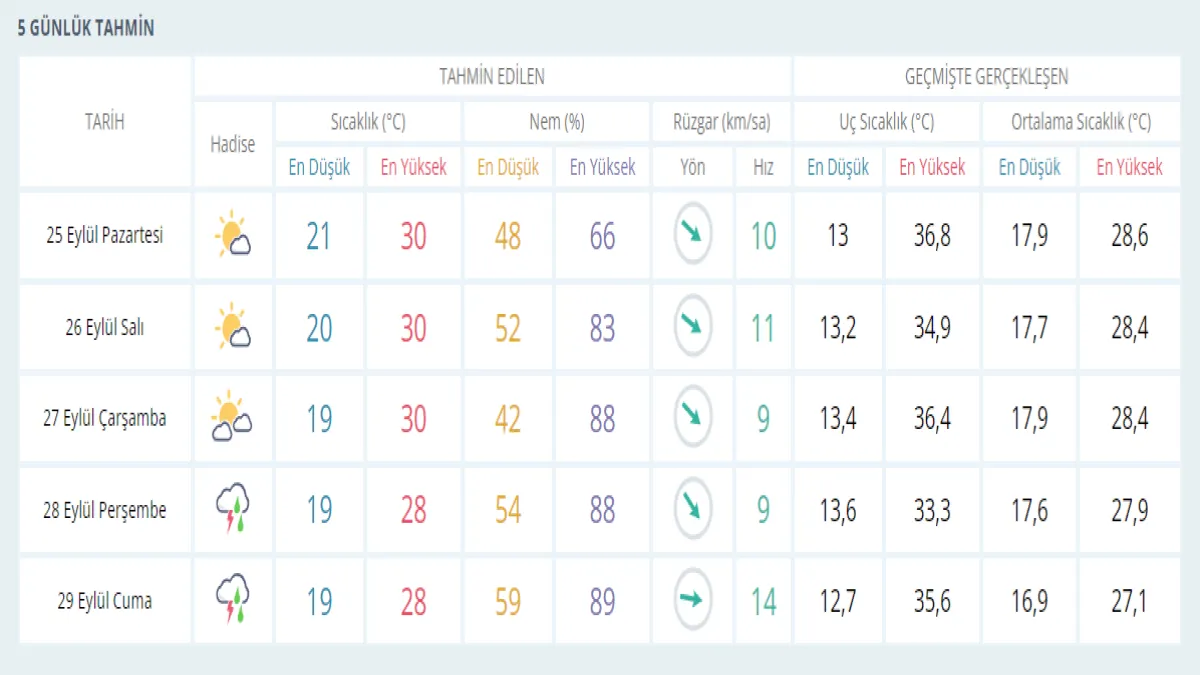The width and height of the screenshot is (1200, 675).
Task: Click the thunderstorm icon for 28 Eylül Perşembe
Action: pos(232,510)
